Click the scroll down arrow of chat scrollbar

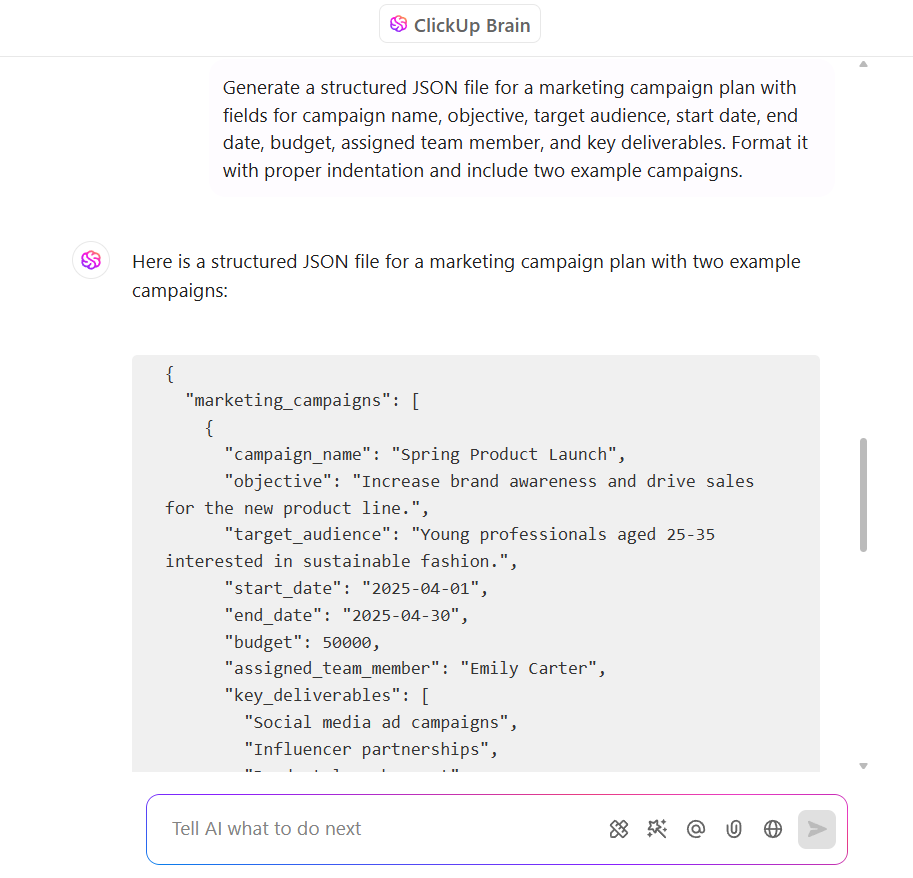coord(863,766)
